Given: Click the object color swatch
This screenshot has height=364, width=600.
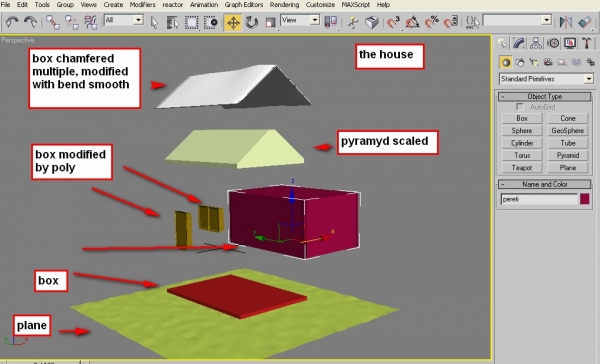Looking at the screenshot, I should point(585,199).
